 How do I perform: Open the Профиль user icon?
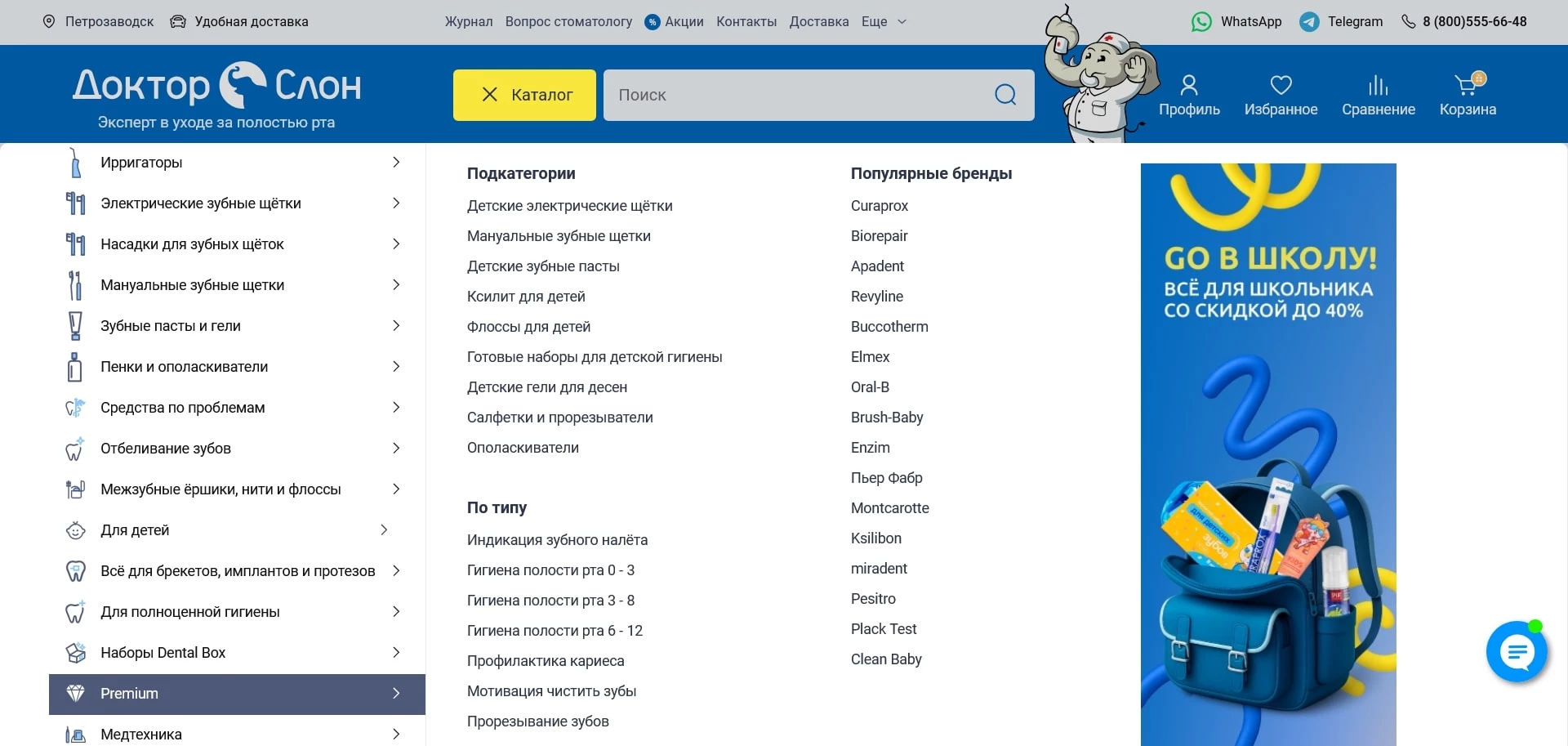1189,83
